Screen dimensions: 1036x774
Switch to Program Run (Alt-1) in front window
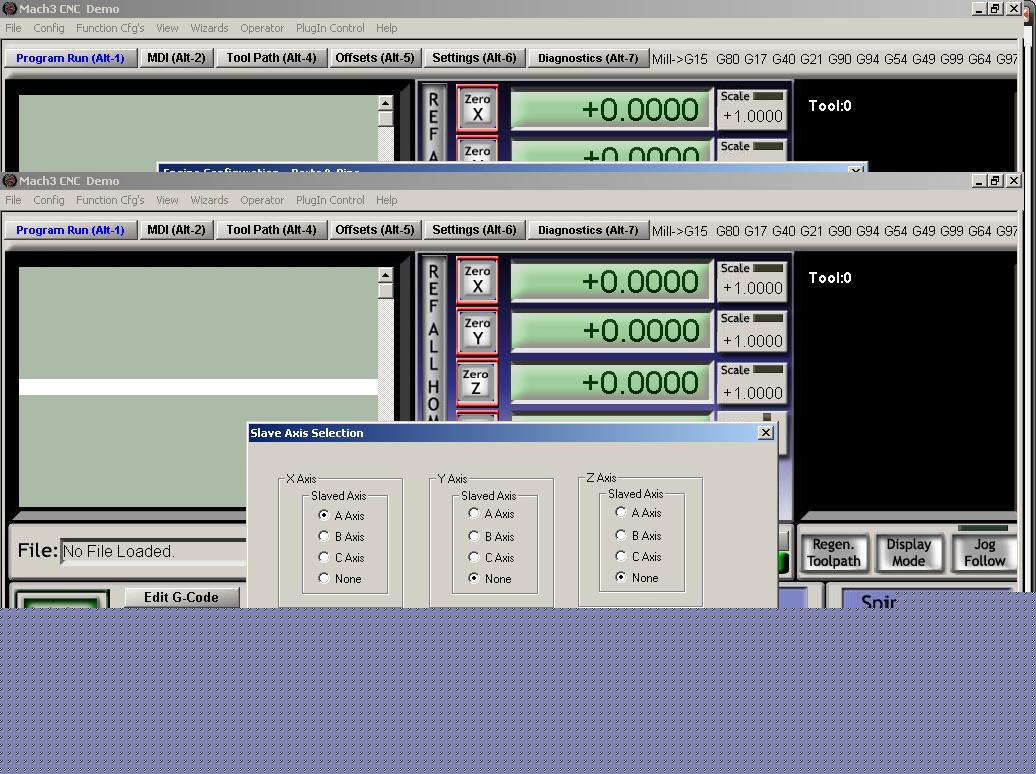point(70,230)
